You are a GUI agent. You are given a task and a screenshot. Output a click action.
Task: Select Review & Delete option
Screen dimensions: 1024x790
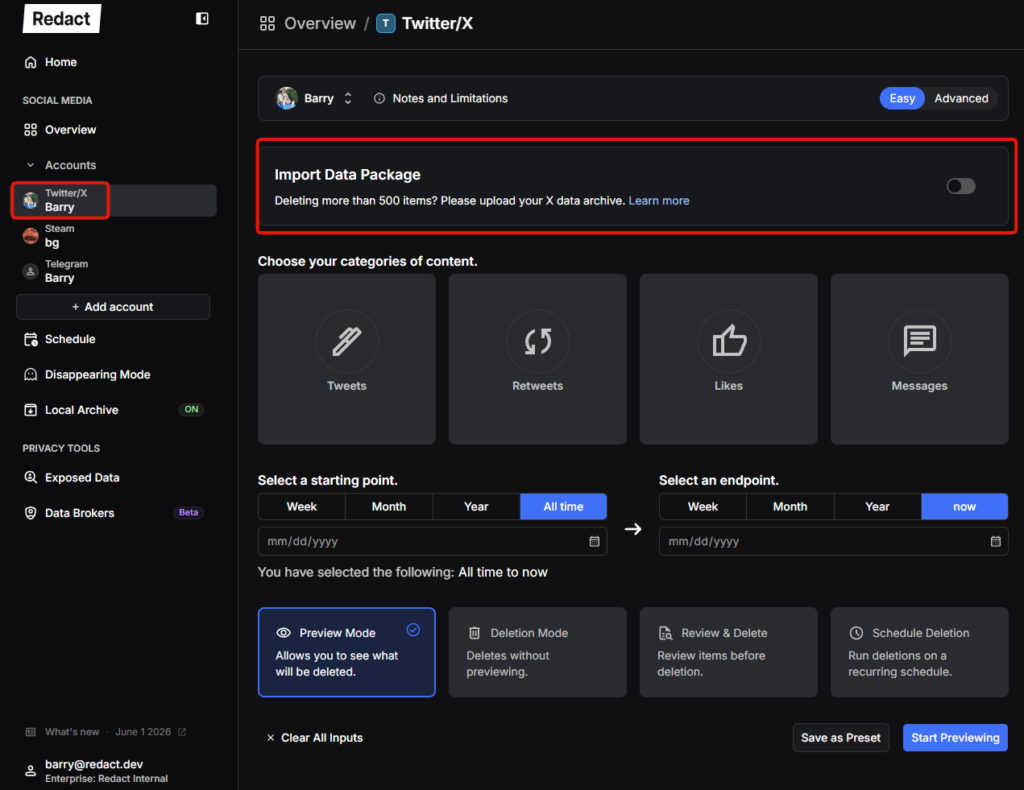point(728,652)
